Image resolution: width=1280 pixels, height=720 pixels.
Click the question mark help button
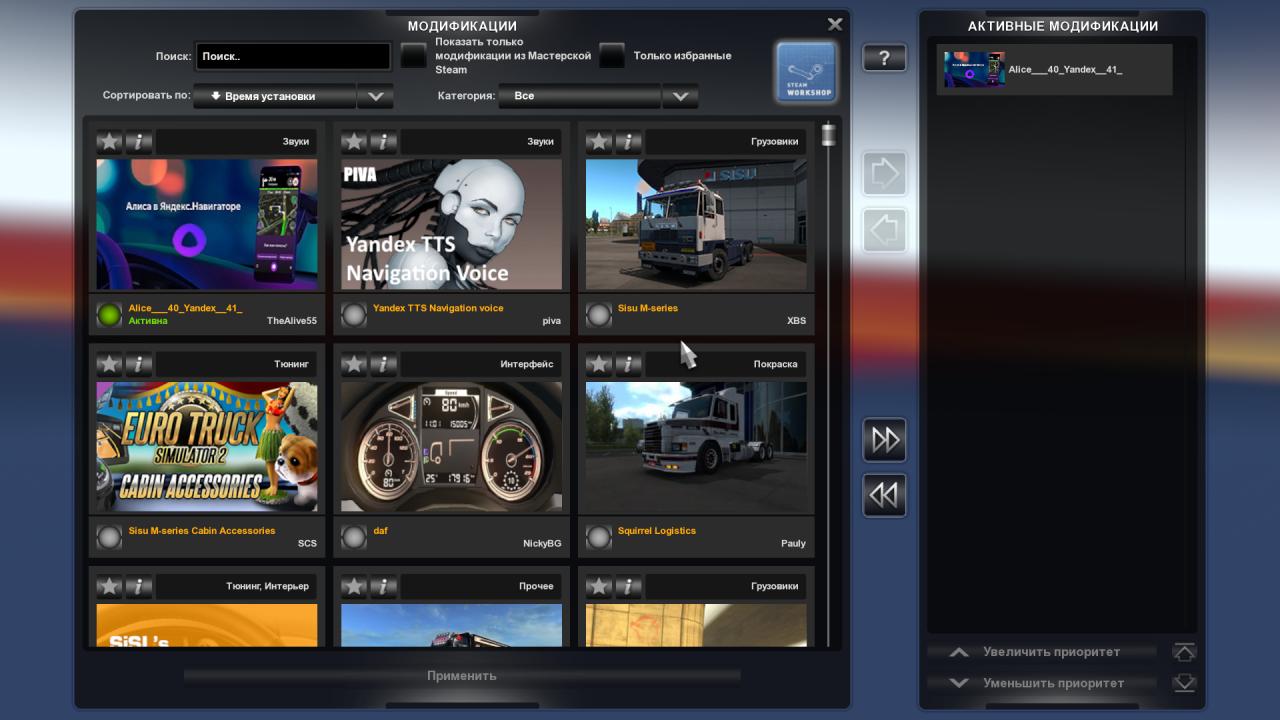(884, 58)
